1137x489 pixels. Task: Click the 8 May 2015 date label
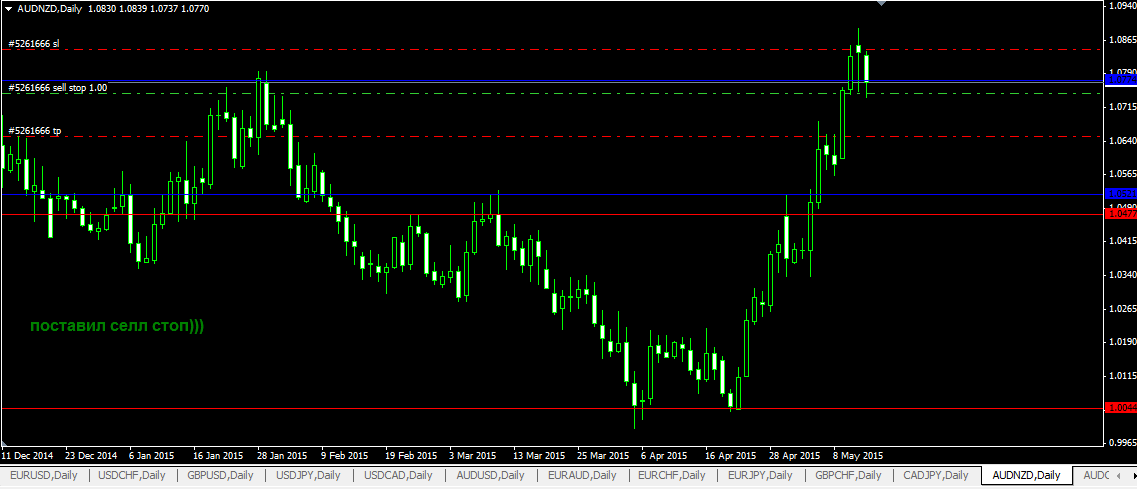pos(858,456)
